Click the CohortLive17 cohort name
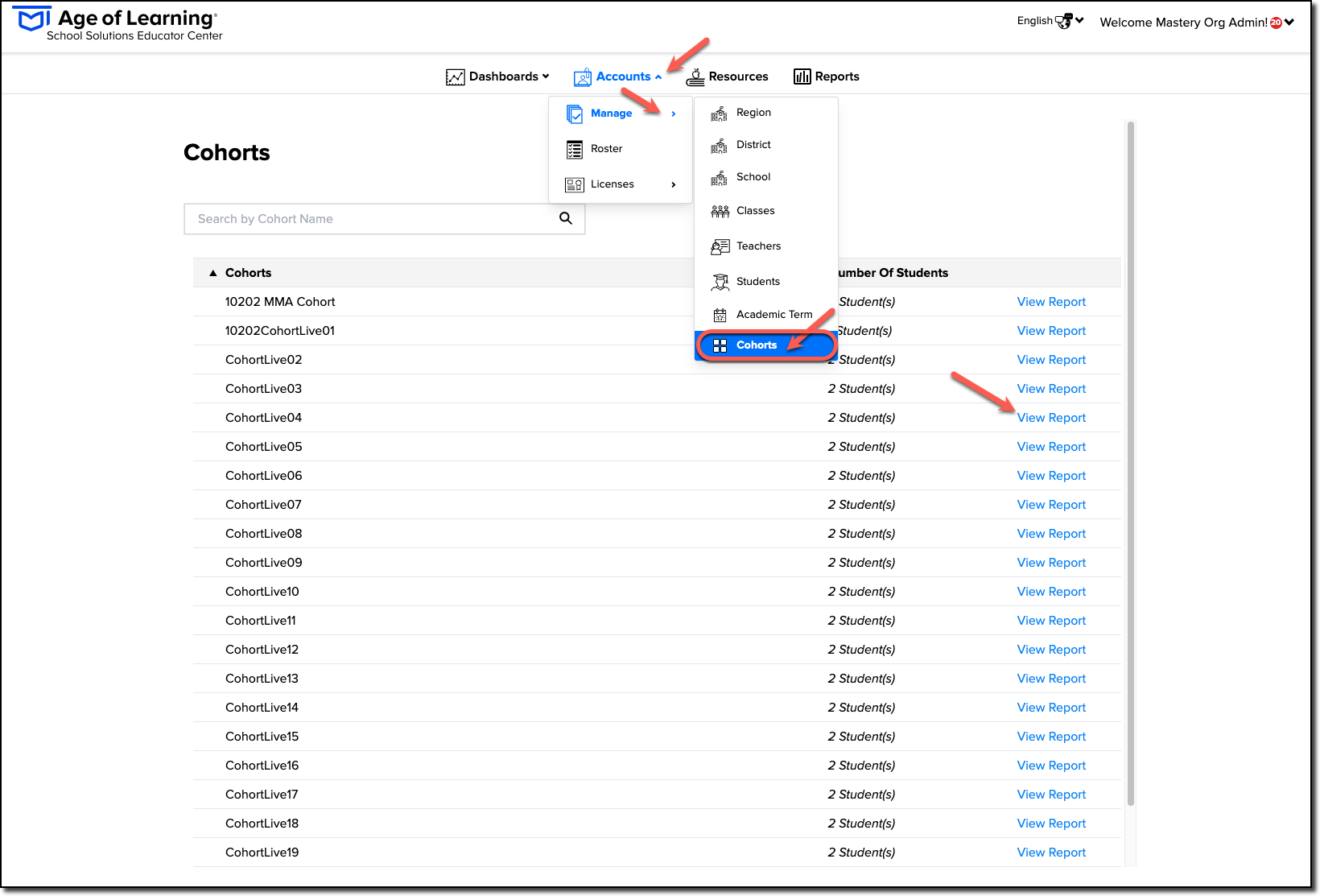 coord(262,795)
